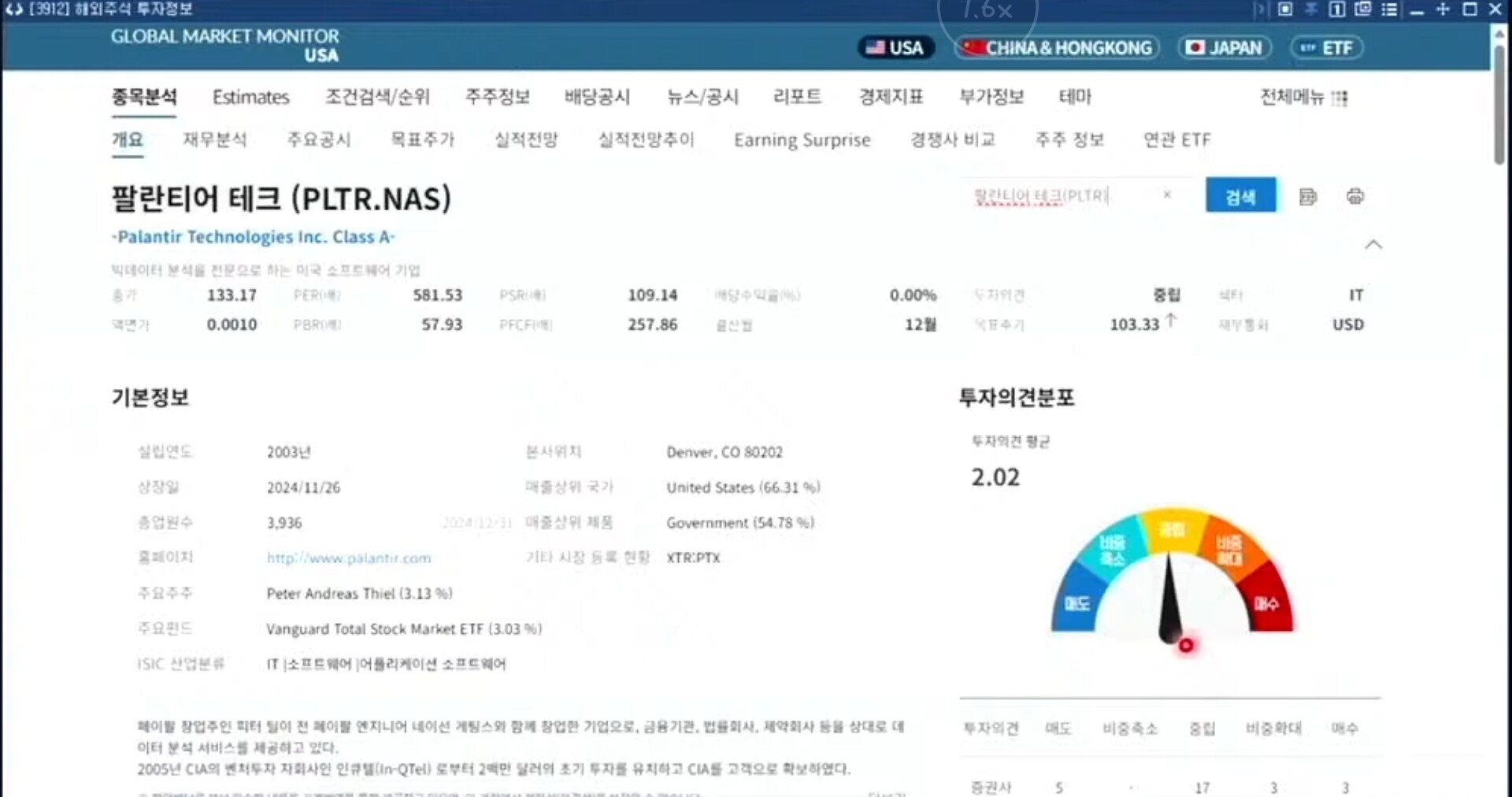Switch to CHINA & HONGKONG market
This screenshot has width=1512, height=797.
point(1058,48)
